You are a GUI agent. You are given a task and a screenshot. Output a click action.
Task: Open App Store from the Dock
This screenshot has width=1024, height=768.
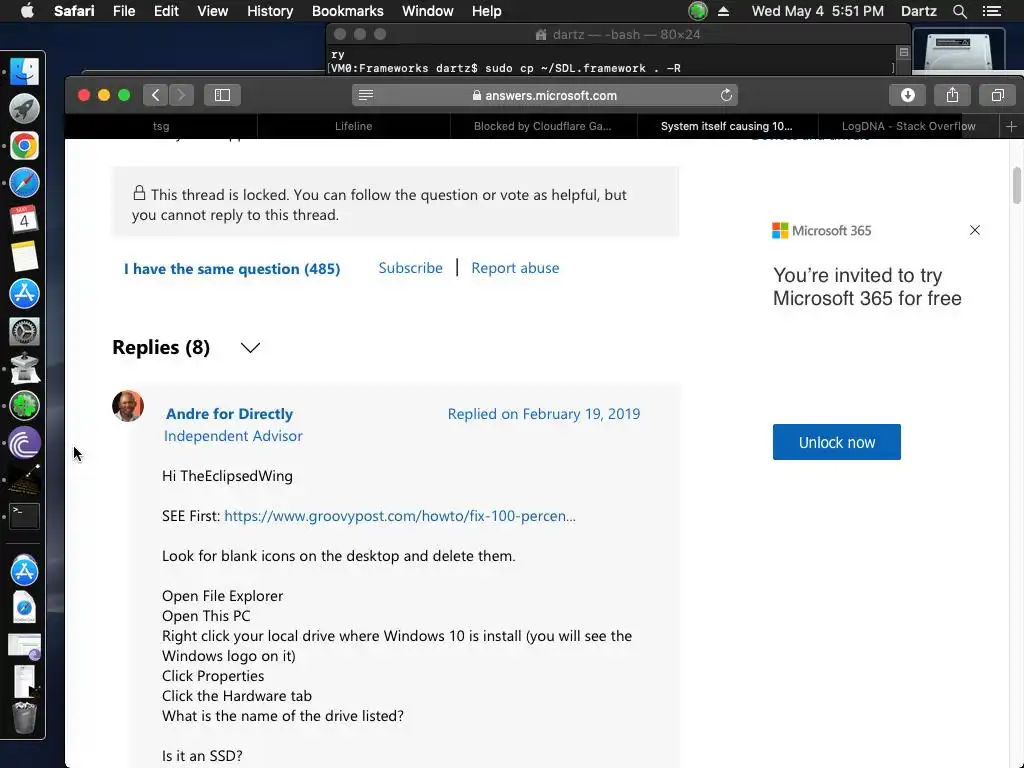point(24,294)
